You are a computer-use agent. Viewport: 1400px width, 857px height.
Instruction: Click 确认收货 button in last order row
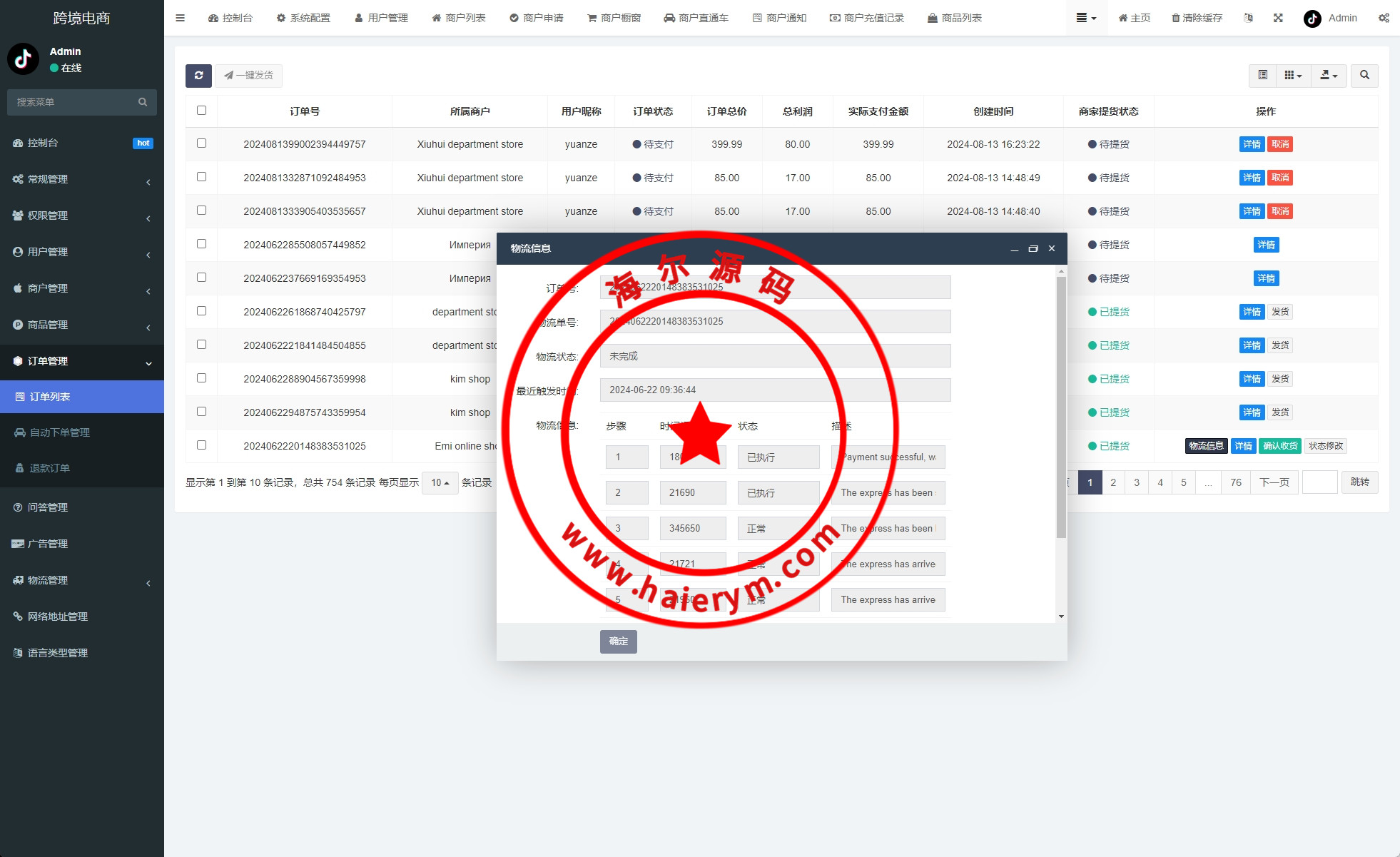click(x=1280, y=446)
